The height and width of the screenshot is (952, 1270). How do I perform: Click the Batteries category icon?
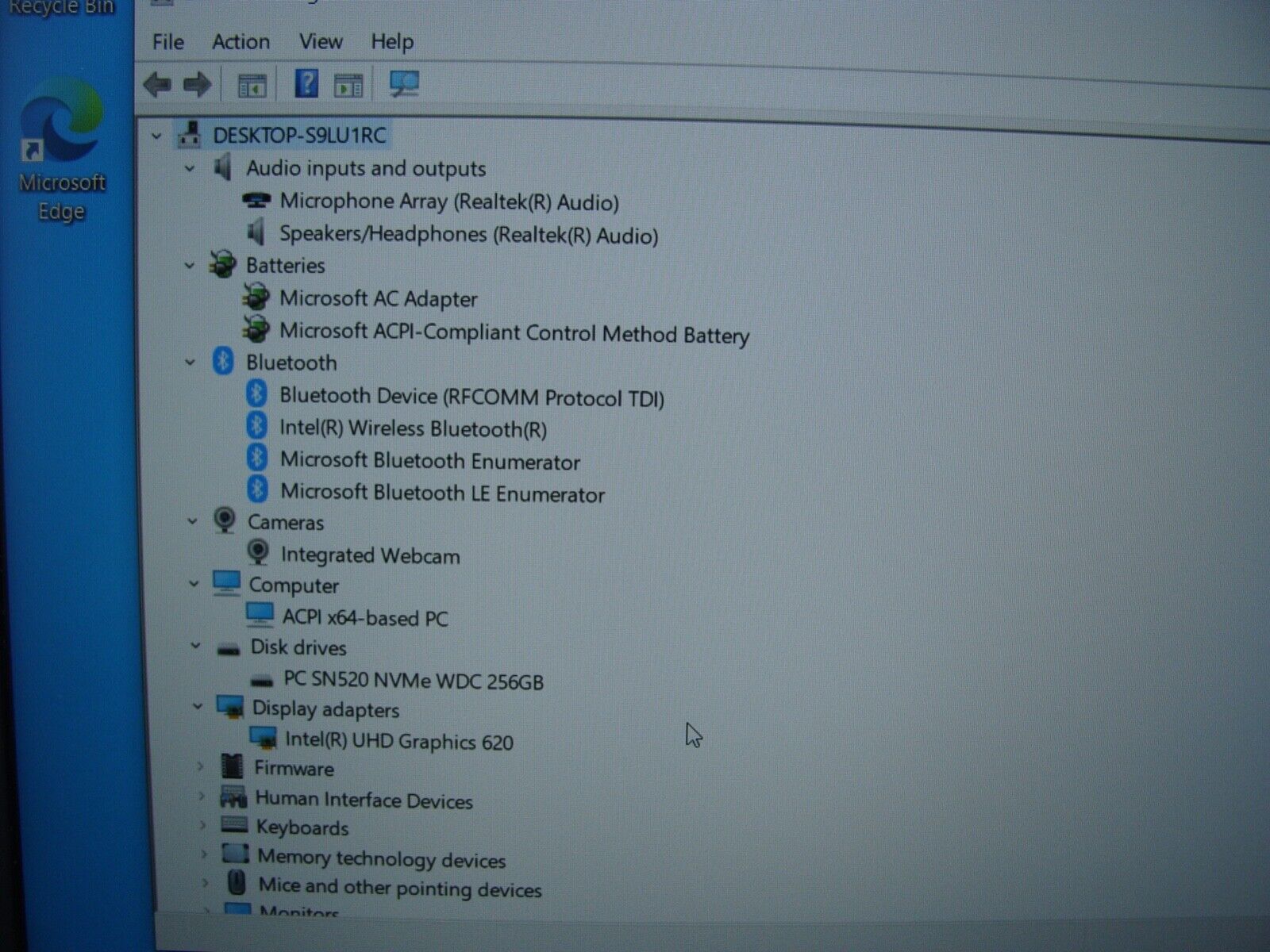pyautogui.click(x=223, y=264)
